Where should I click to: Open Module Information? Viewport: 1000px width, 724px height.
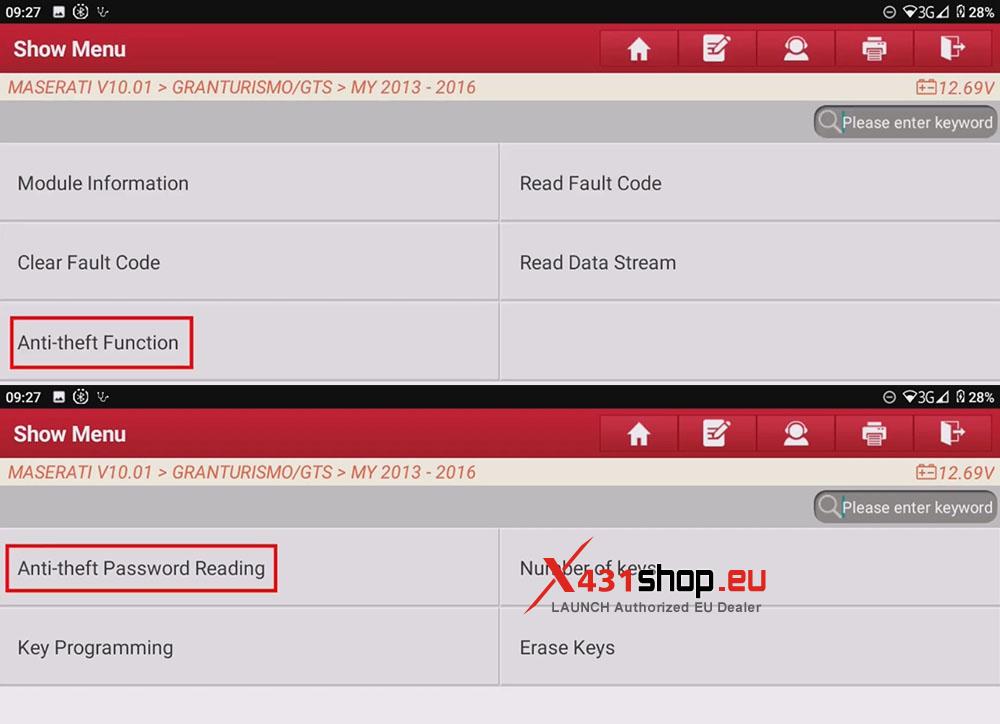249,183
